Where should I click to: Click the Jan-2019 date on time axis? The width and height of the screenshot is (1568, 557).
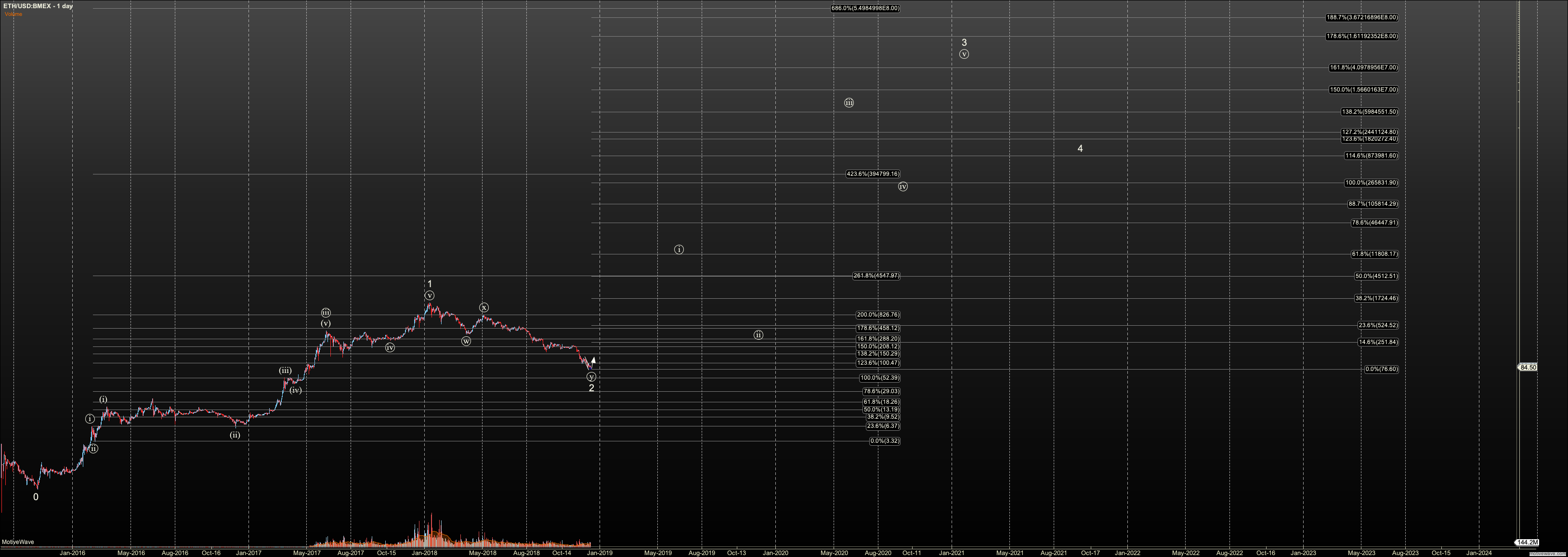click(x=600, y=553)
